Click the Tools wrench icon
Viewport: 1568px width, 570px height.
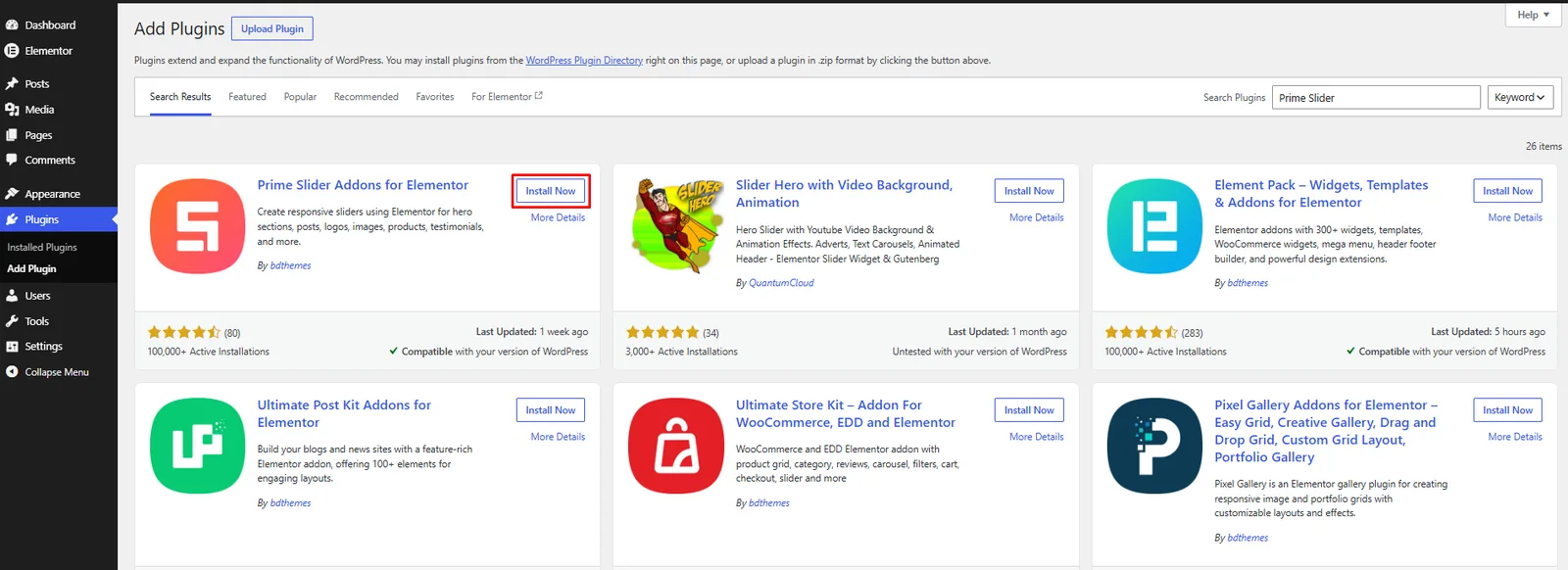(x=12, y=321)
